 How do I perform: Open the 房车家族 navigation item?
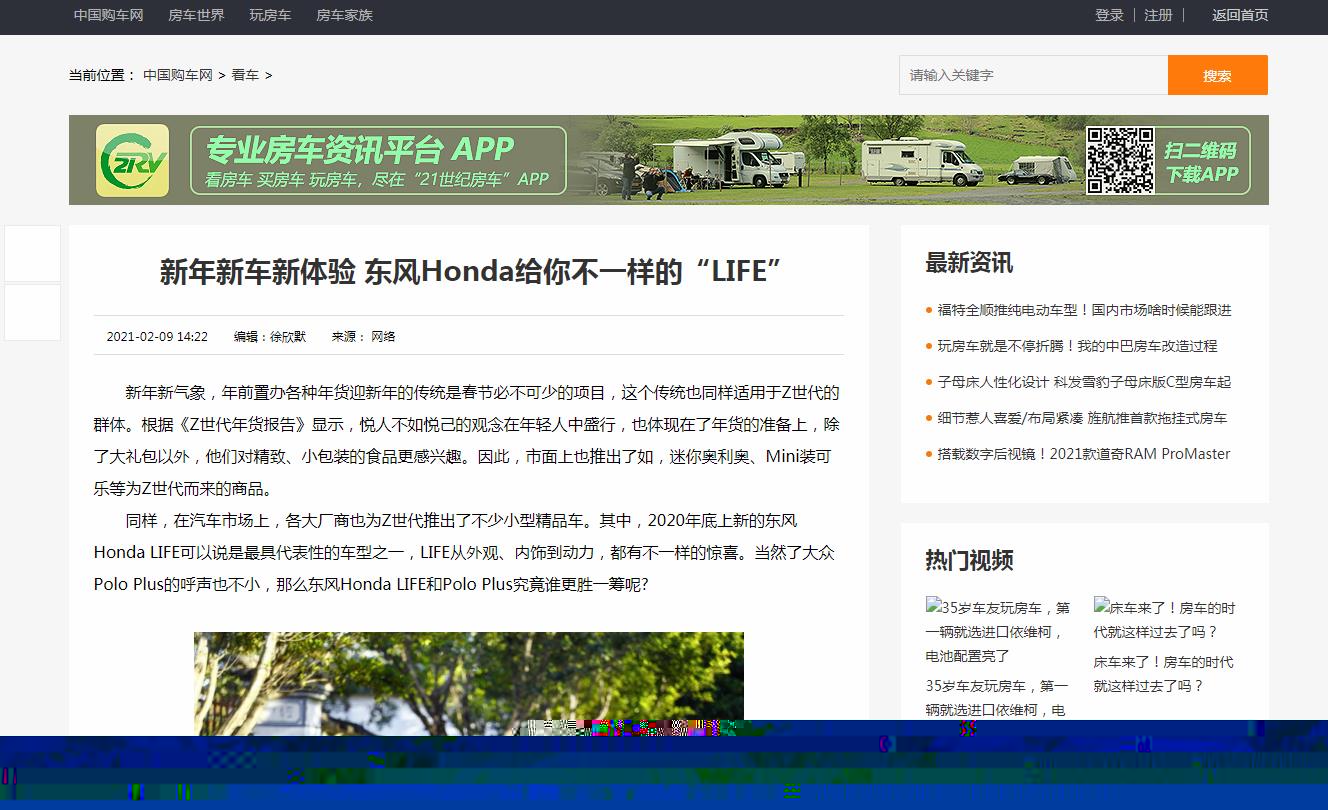point(344,15)
